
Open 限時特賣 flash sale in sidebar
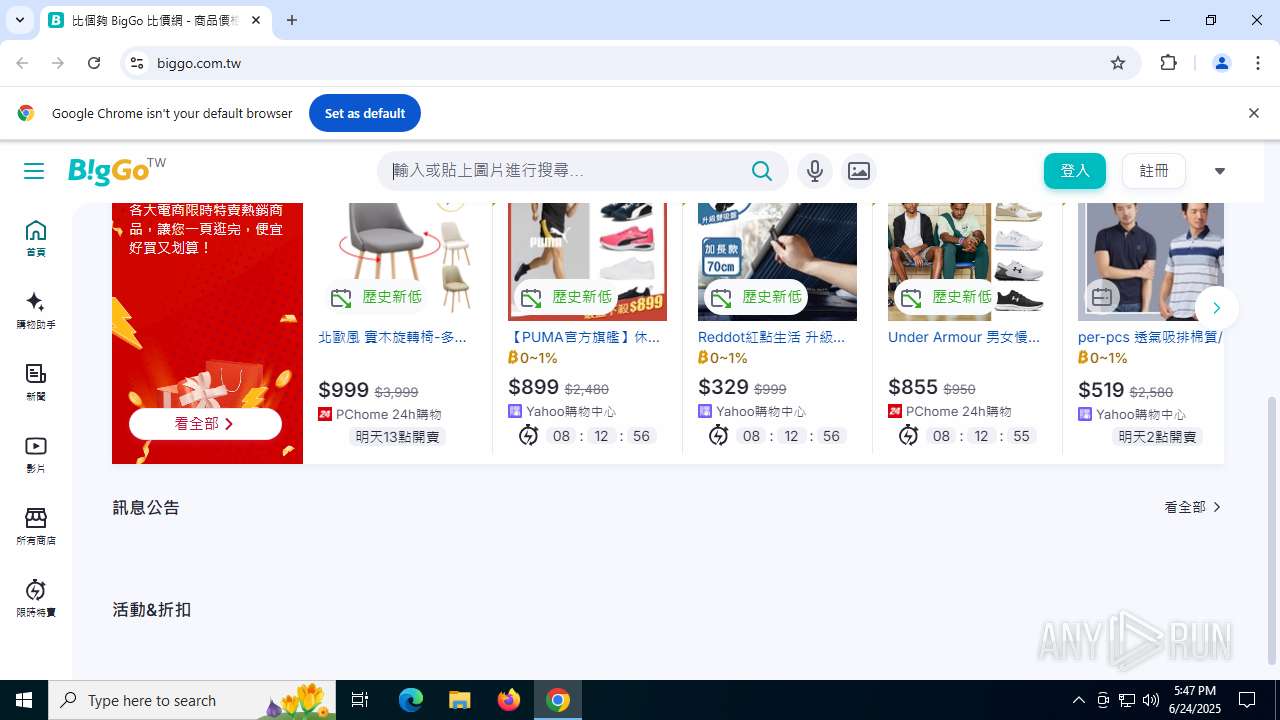point(36,599)
